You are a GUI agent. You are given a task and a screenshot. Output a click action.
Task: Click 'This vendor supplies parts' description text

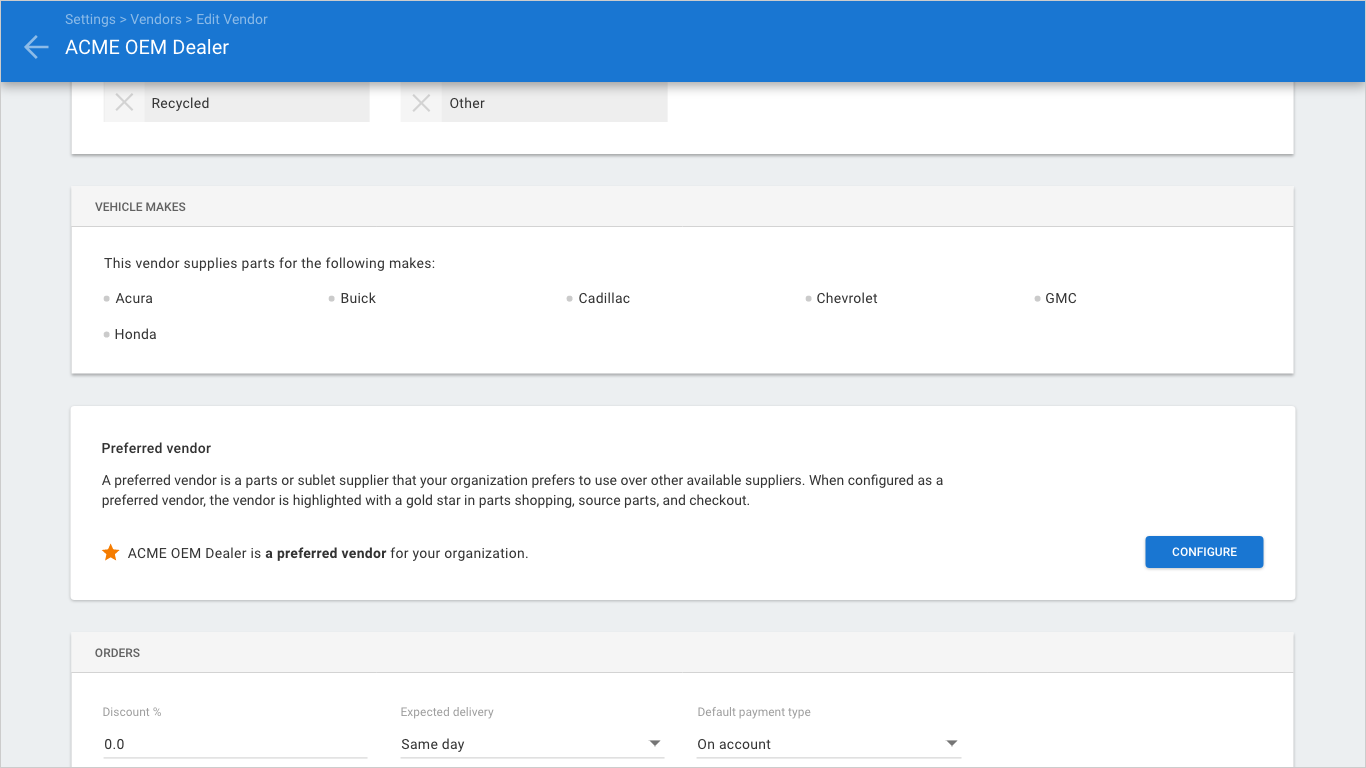click(x=270, y=264)
